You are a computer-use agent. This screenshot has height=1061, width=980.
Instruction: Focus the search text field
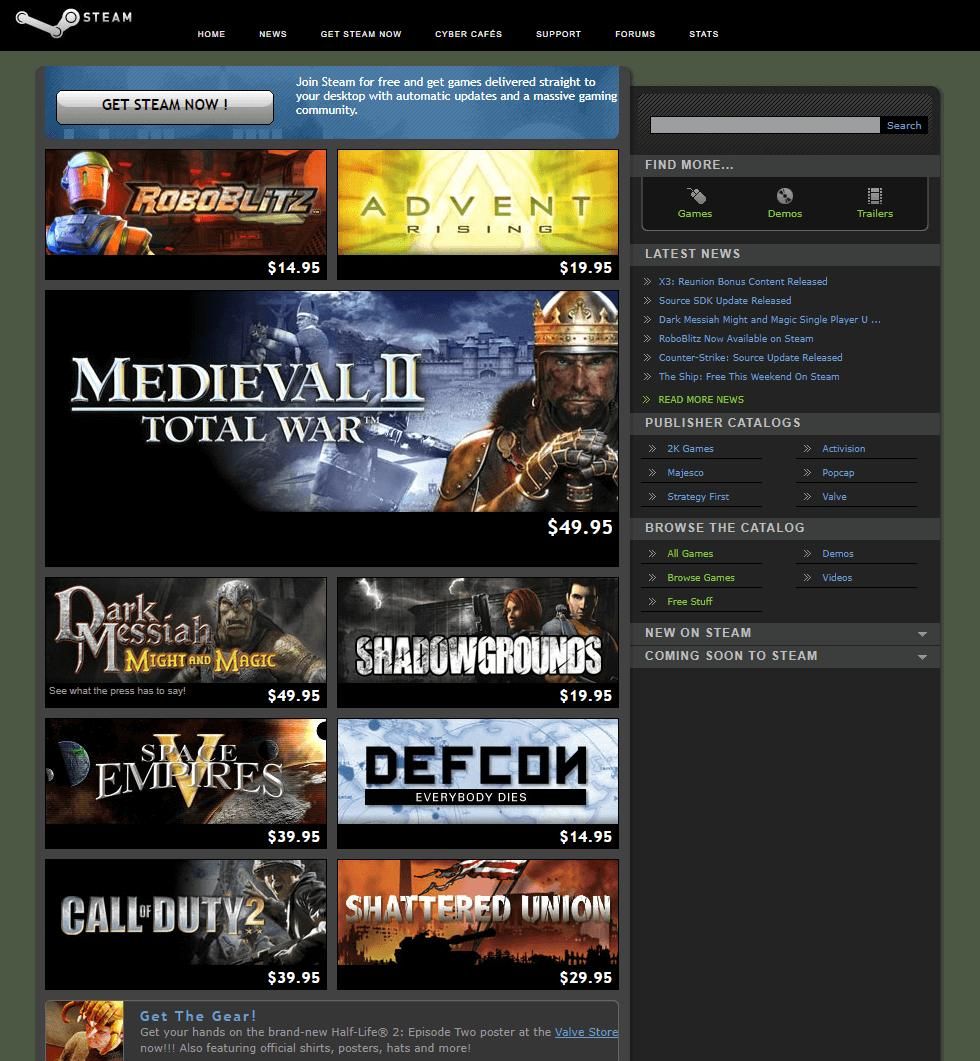tap(765, 125)
